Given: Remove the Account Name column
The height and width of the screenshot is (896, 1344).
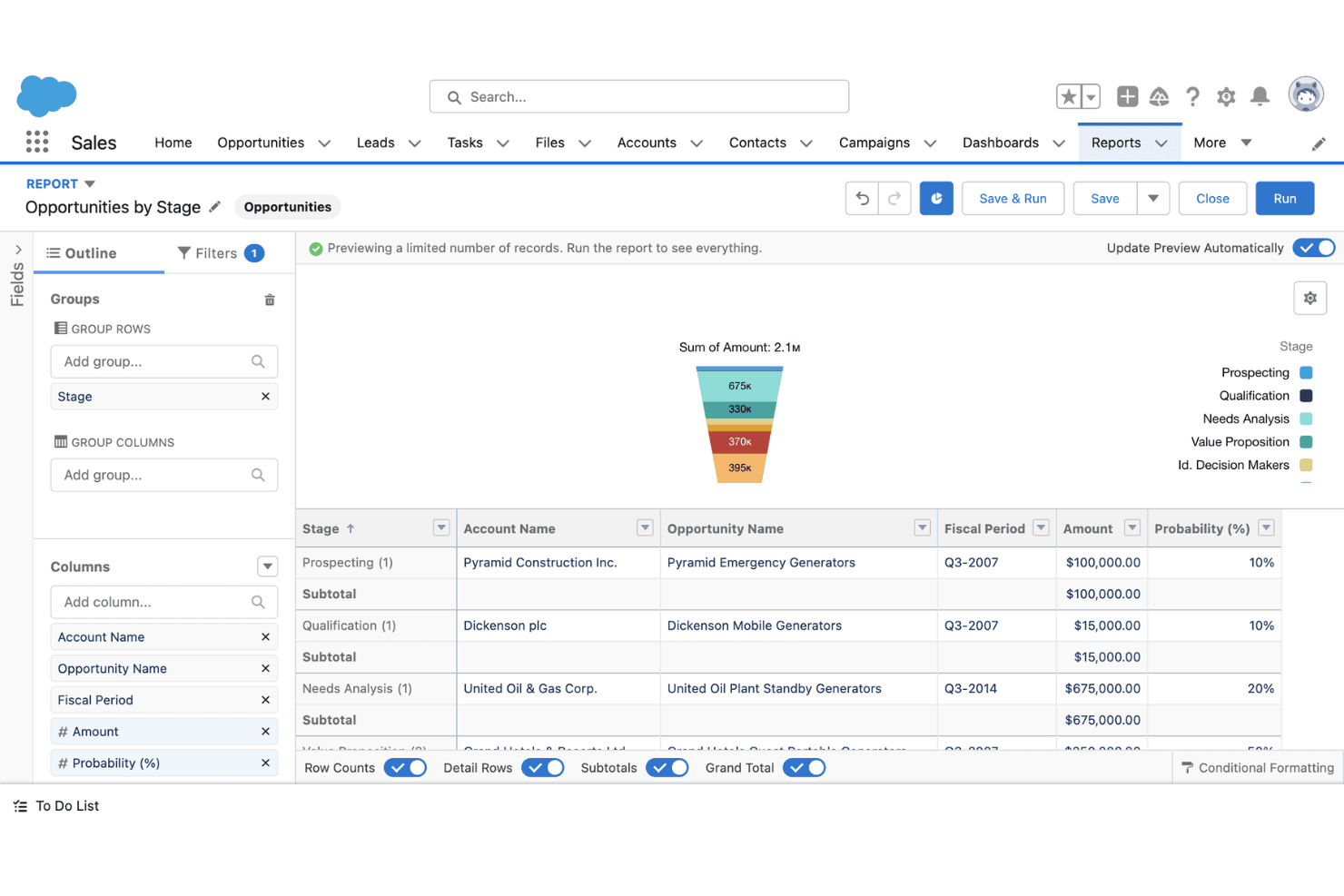Looking at the screenshot, I should [265, 637].
